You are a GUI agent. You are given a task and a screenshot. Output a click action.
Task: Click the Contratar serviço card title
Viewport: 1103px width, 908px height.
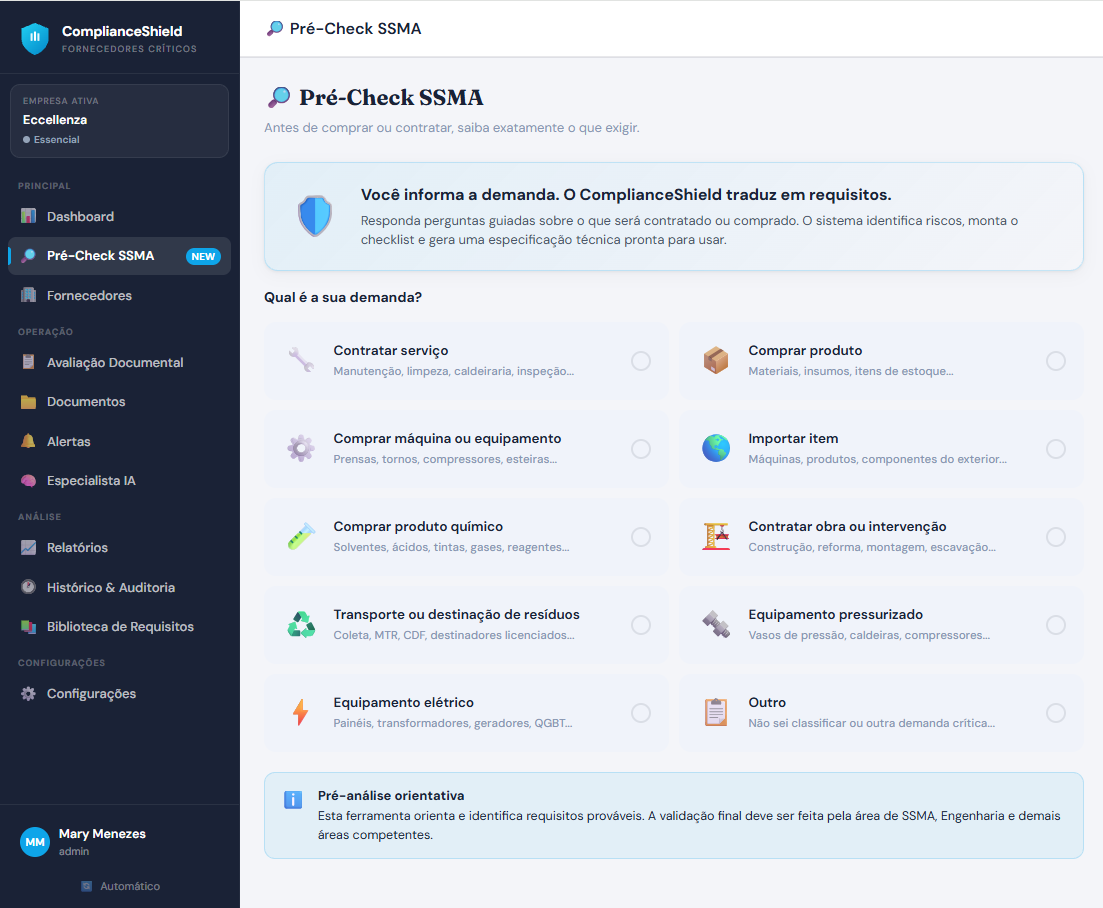pos(390,350)
